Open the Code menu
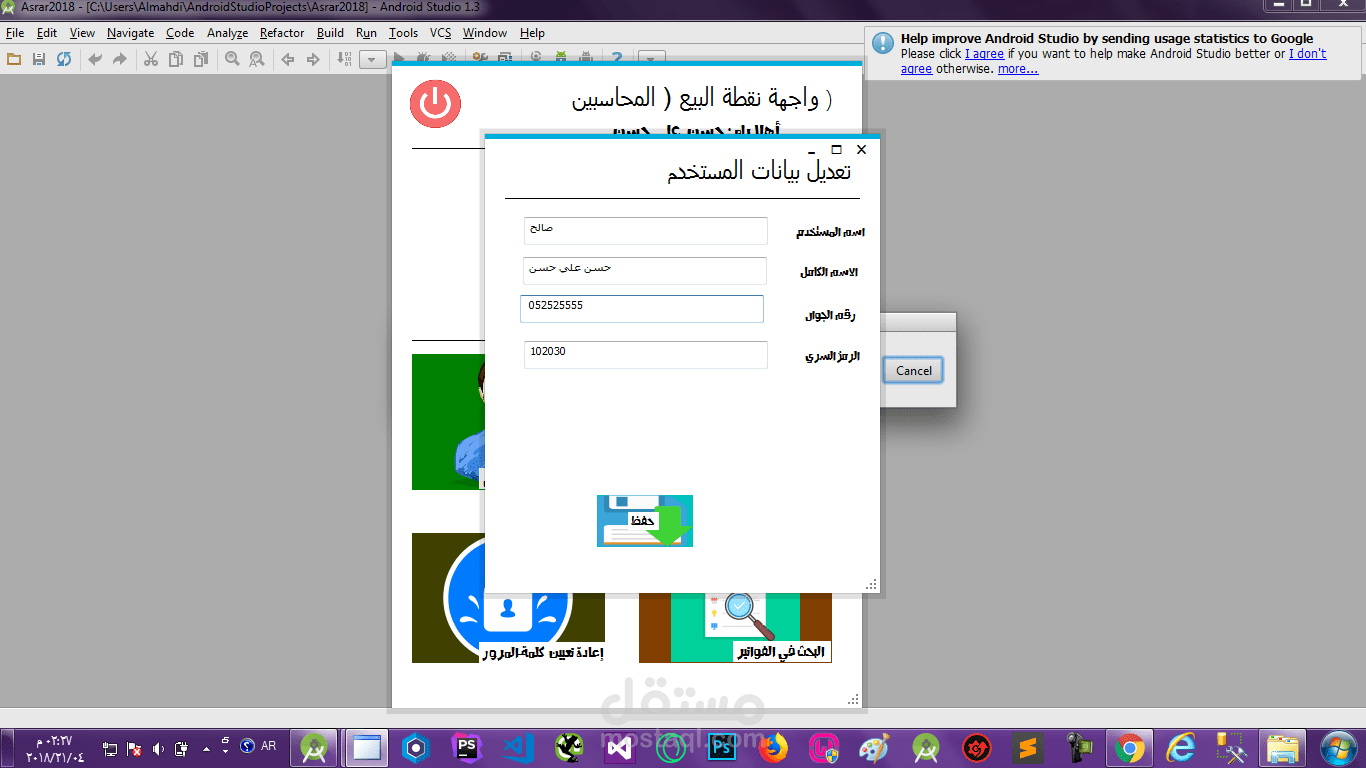Viewport: 1366px width, 768px height. tap(180, 33)
